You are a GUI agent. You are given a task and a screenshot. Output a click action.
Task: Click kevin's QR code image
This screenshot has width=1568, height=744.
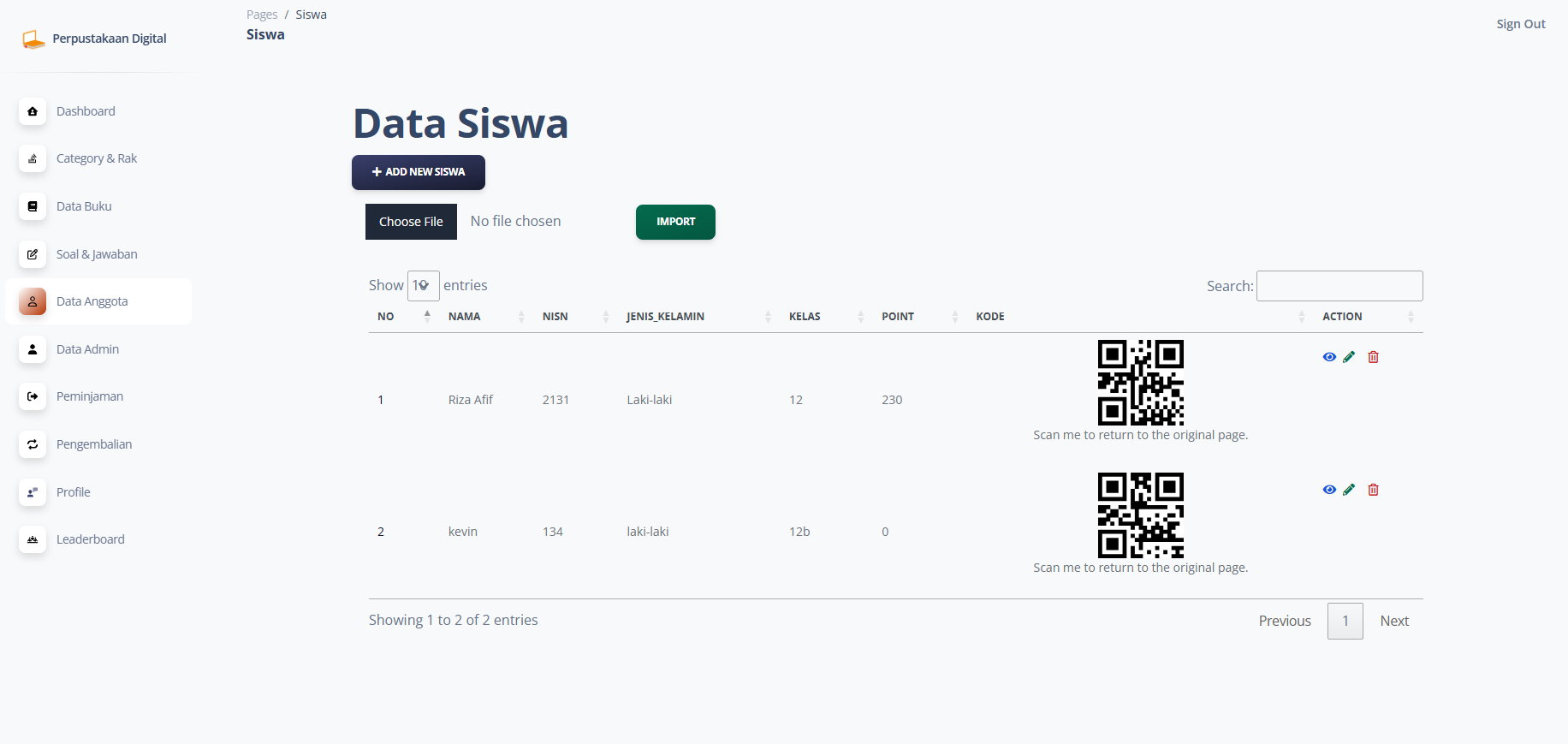[1141, 515]
